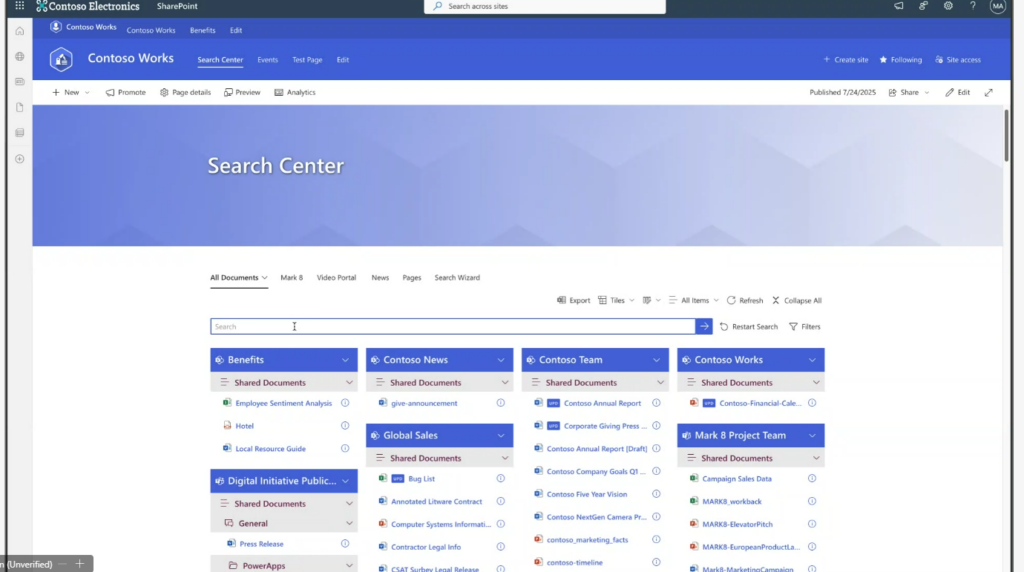Collapse the Contoso News group
The width and height of the screenshot is (1024, 572).
(x=501, y=360)
